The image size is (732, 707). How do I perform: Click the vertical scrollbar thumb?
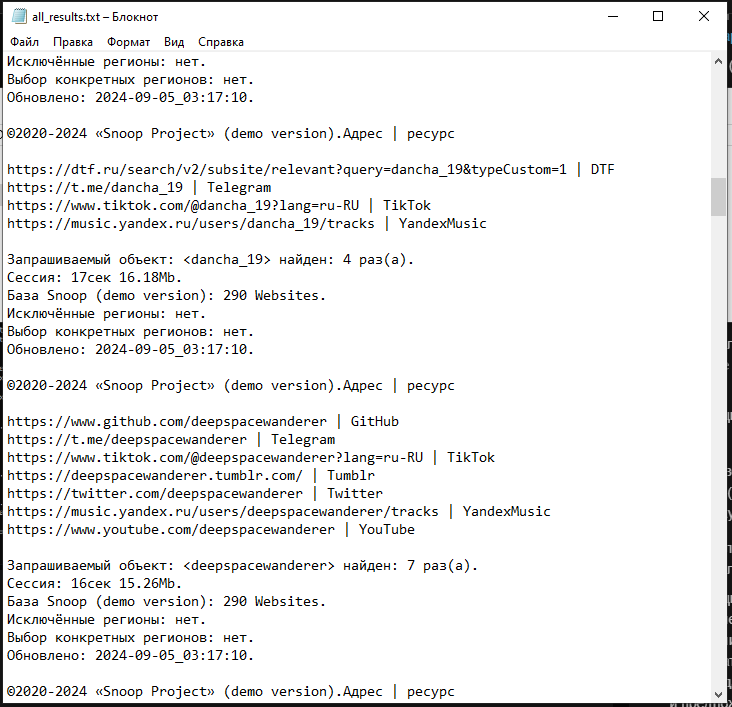point(718,197)
